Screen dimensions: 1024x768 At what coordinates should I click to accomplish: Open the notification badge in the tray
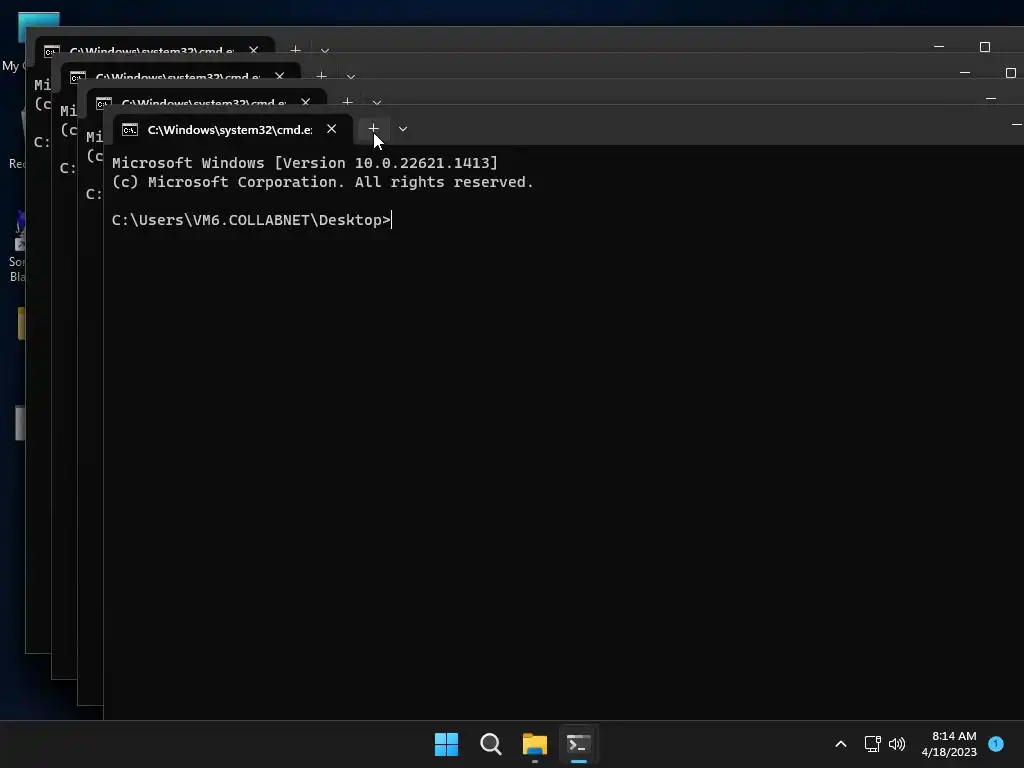(x=996, y=744)
